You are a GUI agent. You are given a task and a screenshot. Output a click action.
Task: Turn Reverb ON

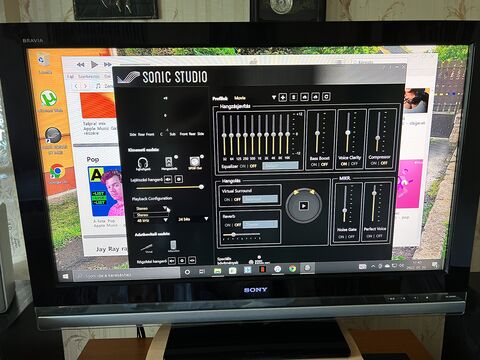pyautogui.click(x=227, y=225)
